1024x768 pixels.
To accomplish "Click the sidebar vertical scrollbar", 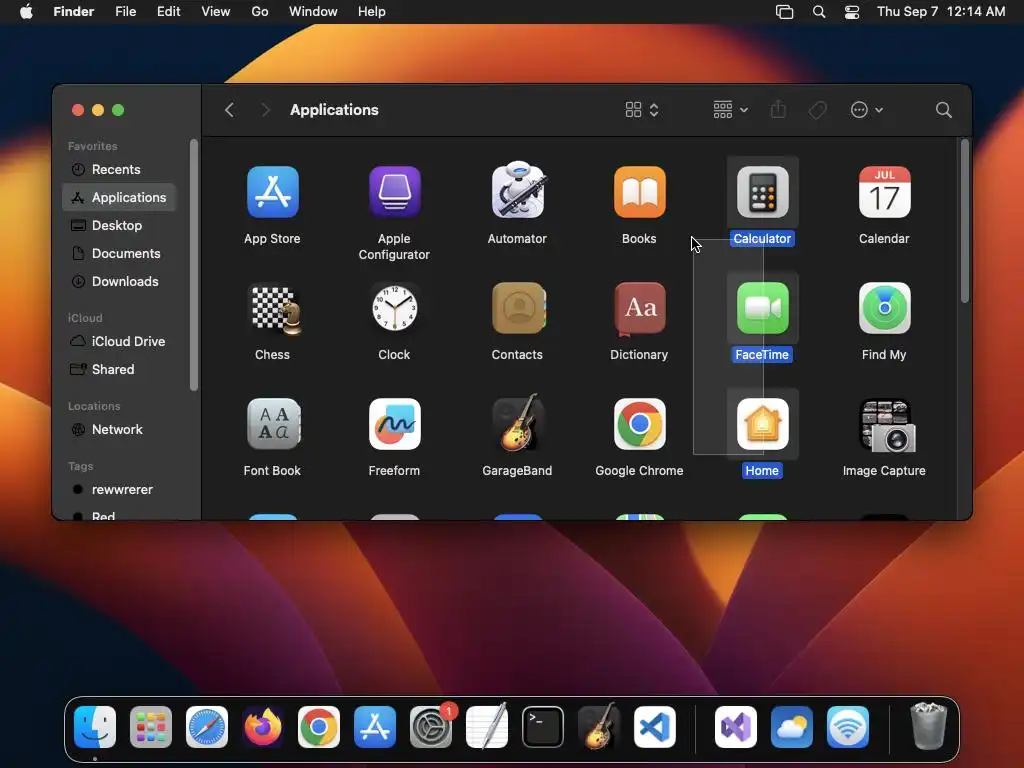I will (x=193, y=265).
